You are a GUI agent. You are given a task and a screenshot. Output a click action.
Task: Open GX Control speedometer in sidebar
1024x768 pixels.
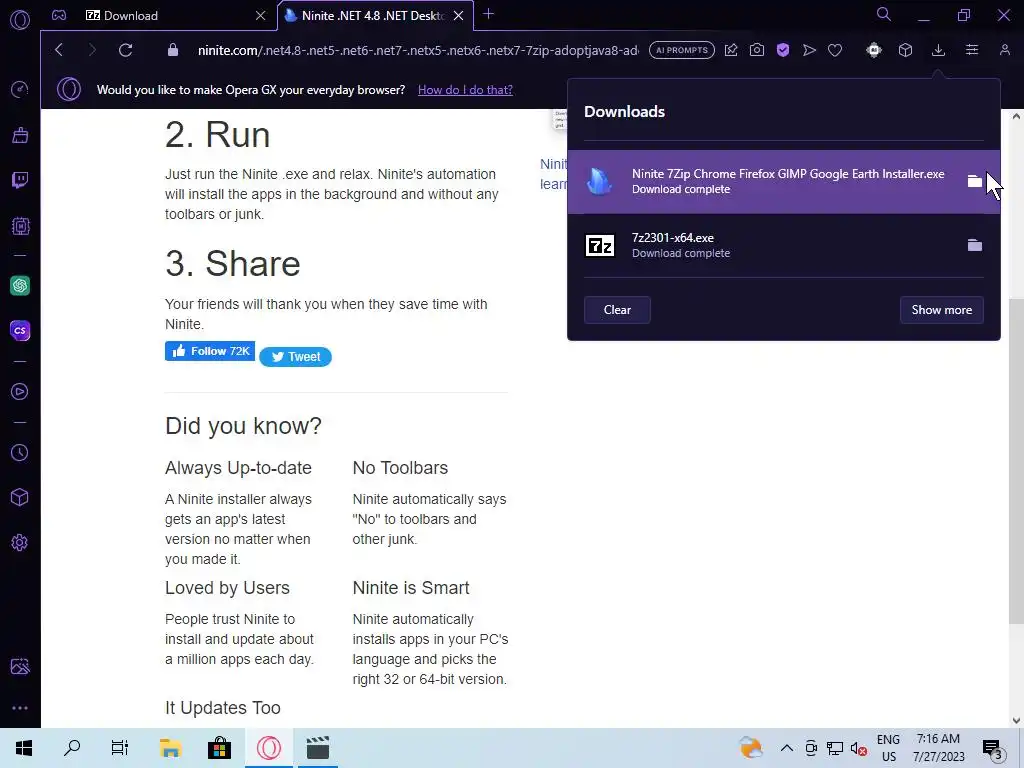click(20, 89)
